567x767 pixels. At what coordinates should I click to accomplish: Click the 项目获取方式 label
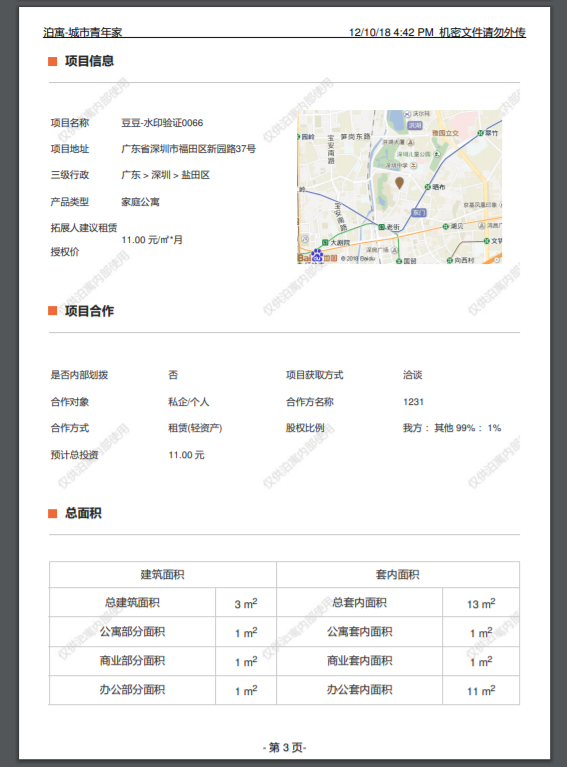pyautogui.click(x=315, y=375)
